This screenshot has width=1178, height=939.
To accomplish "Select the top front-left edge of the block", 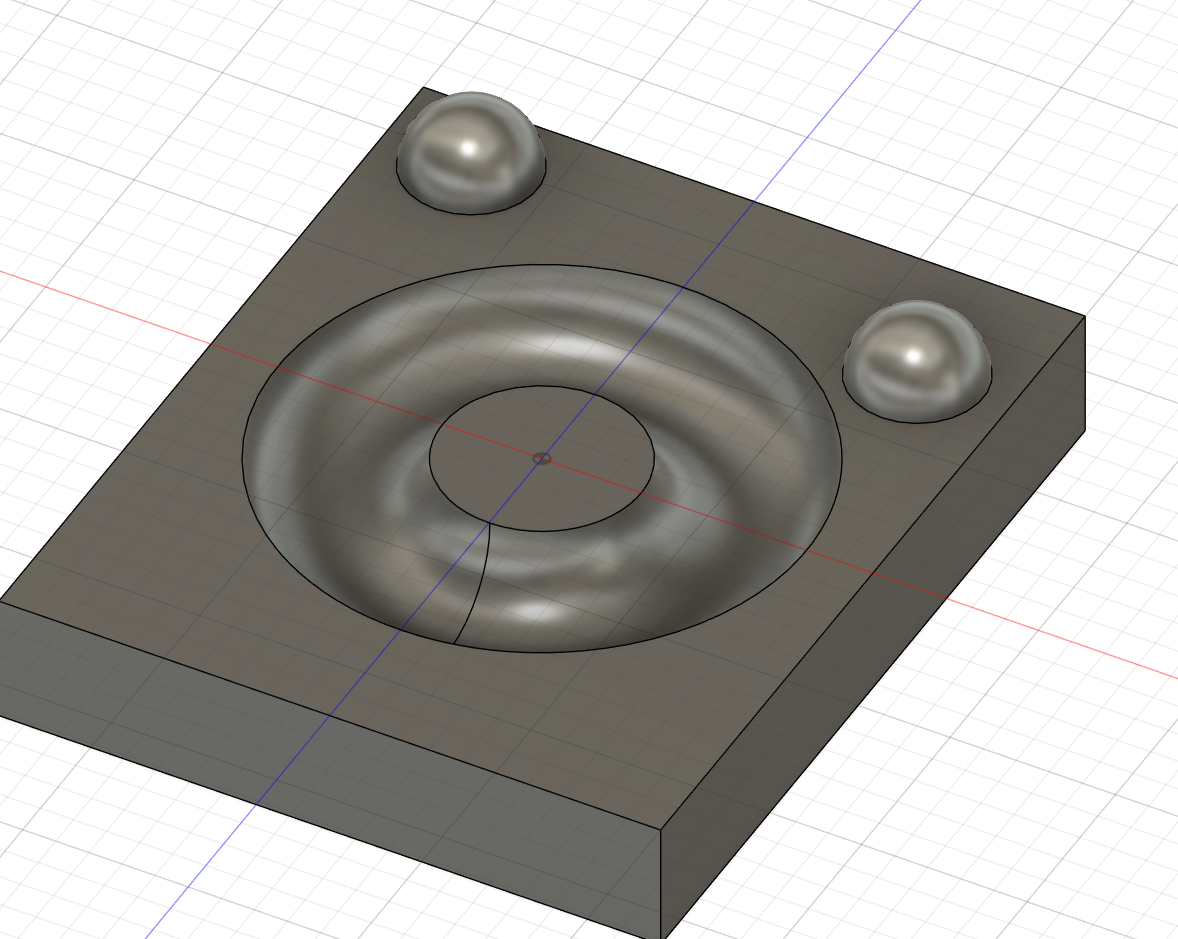I will pyautogui.click(x=330, y=715).
